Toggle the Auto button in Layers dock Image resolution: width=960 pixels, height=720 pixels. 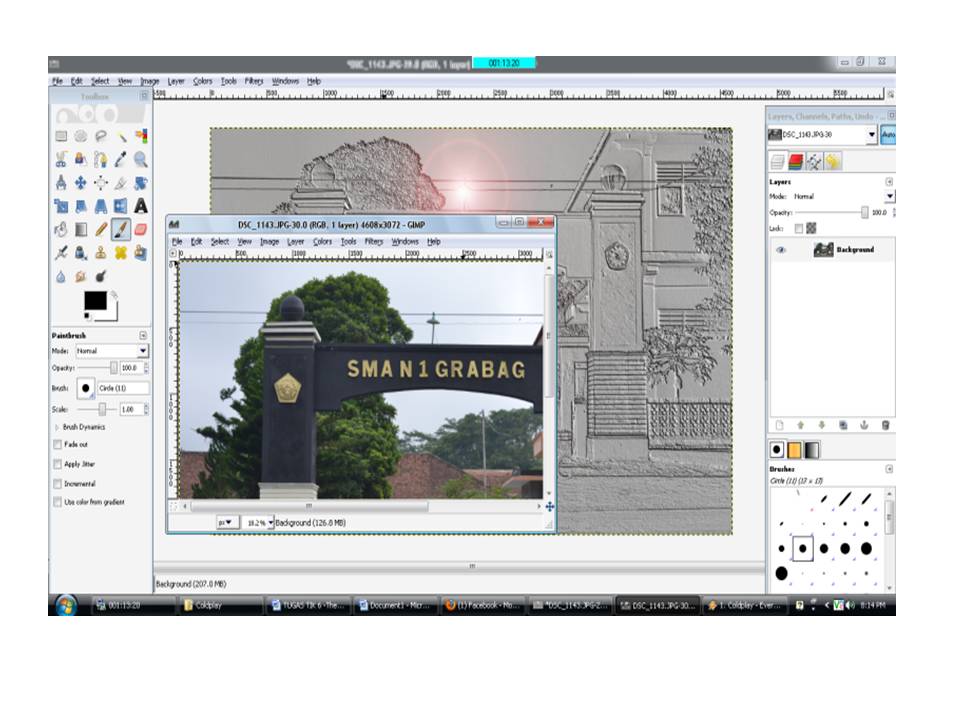pos(888,135)
